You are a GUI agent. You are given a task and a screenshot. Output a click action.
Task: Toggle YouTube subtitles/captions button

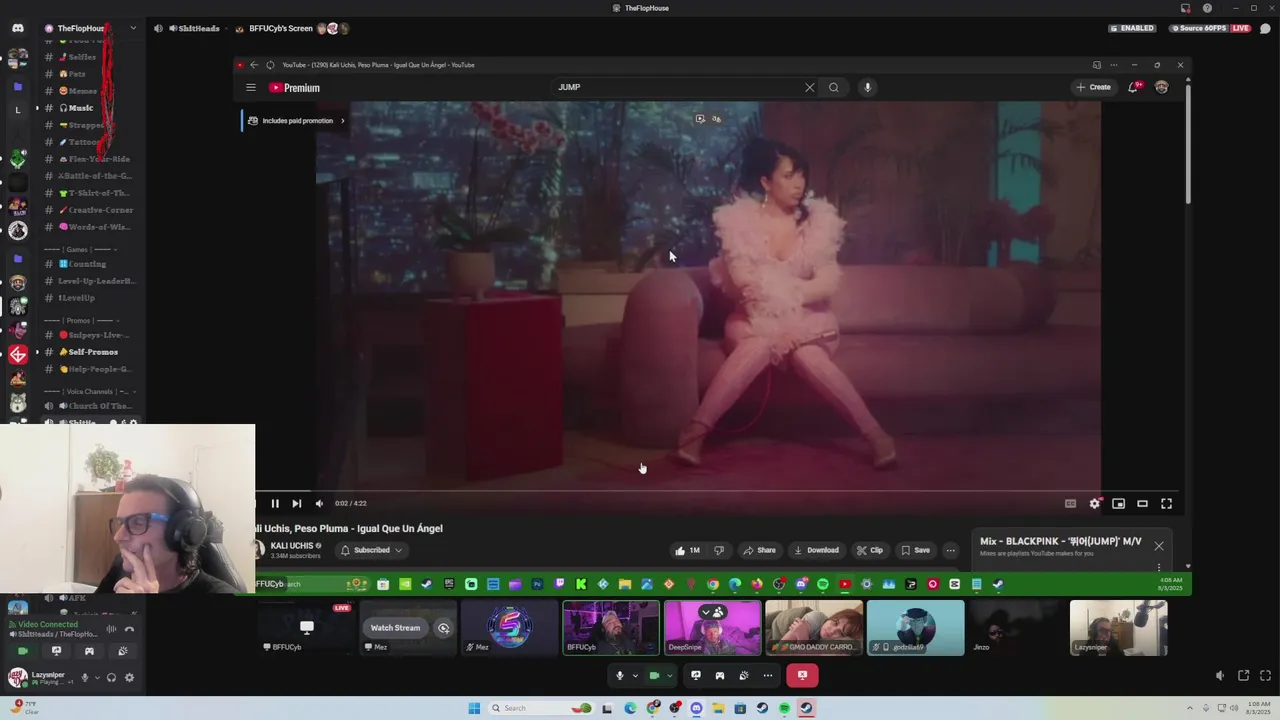1070,503
